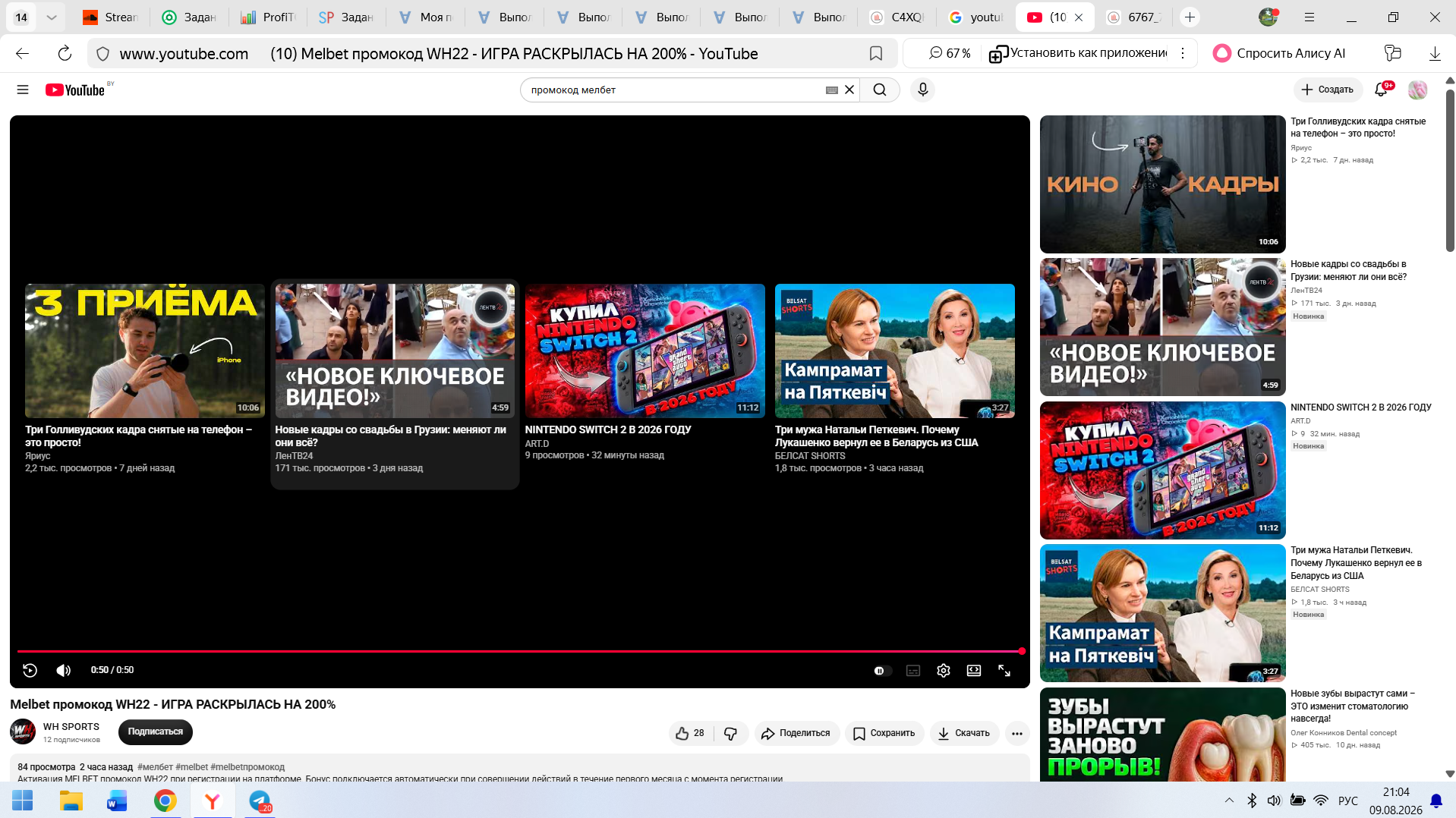The image size is (1456, 818).
Task: Replay the video
Action: click(x=30, y=670)
